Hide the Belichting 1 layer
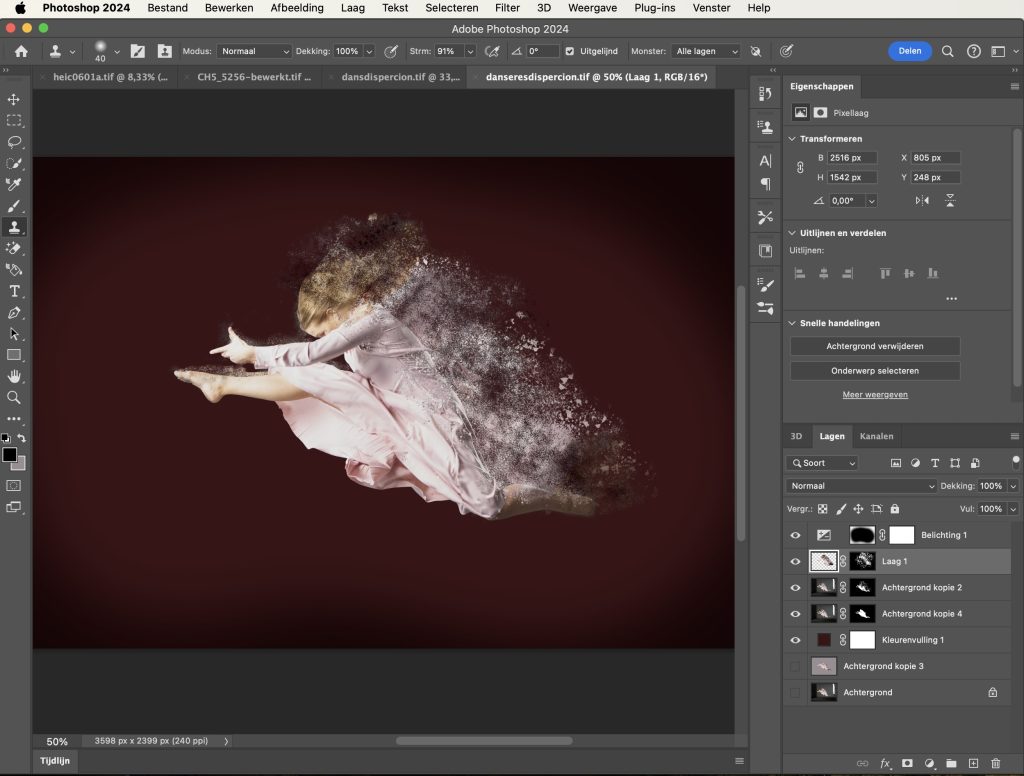Screen dimensions: 1024x776 796,536
